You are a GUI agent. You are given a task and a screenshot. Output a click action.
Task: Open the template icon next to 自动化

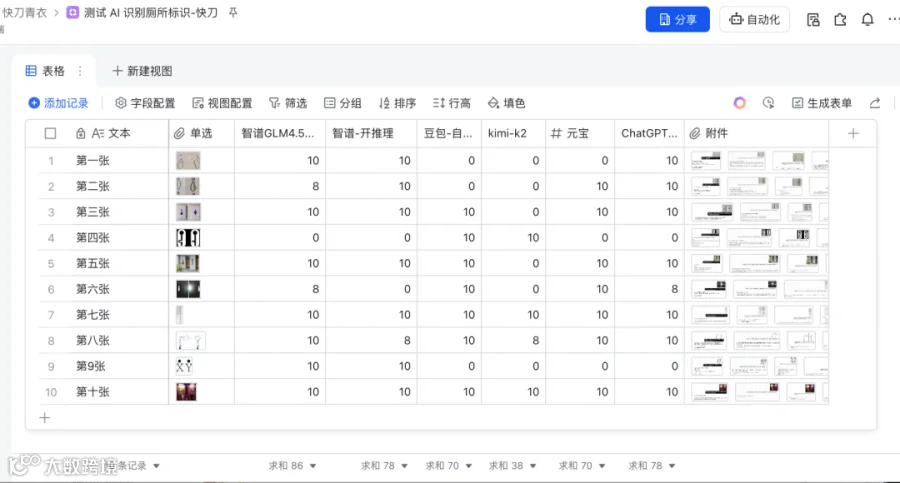tap(813, 20)
